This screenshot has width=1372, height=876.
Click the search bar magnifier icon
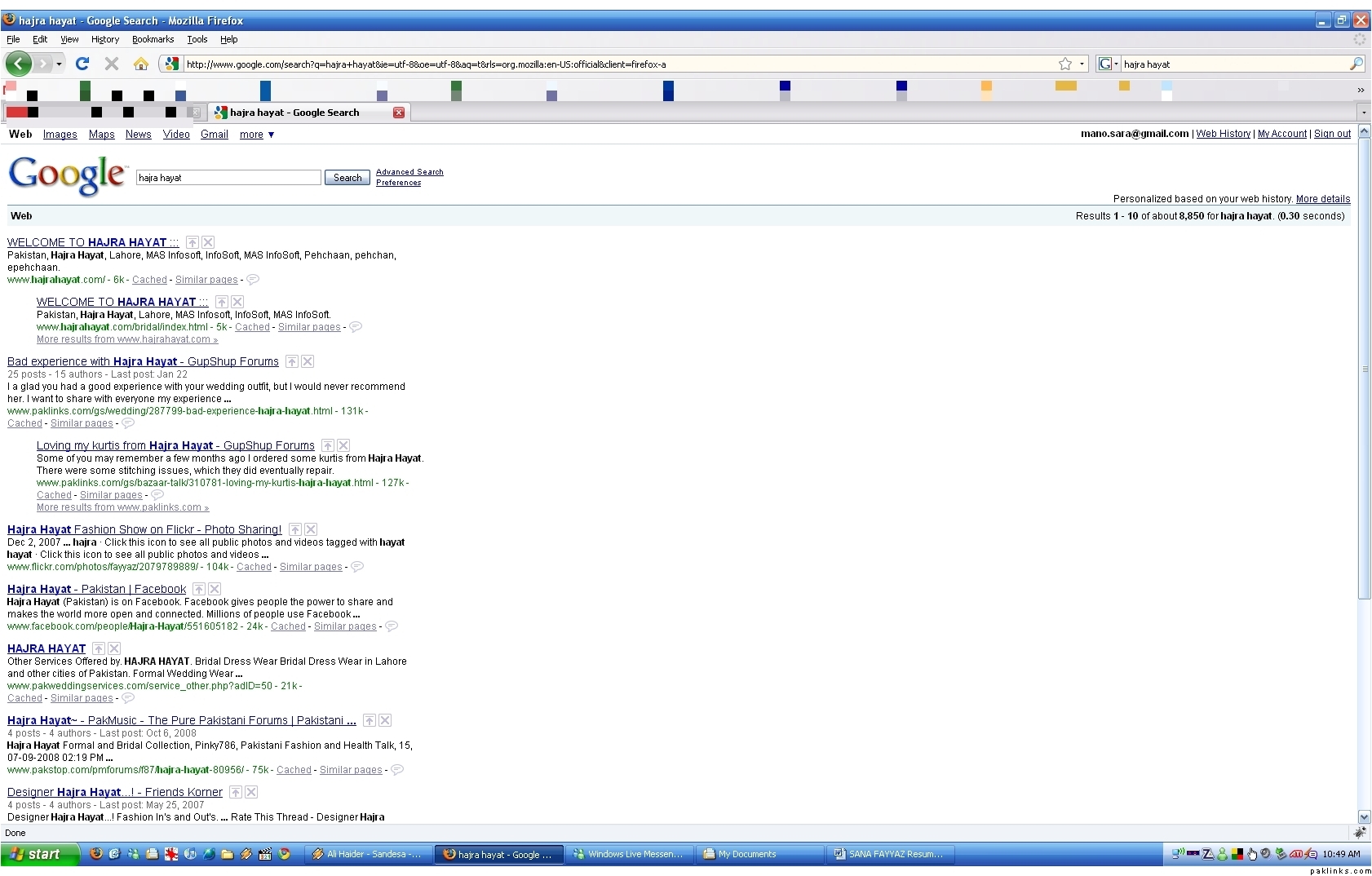point(1357,64)
